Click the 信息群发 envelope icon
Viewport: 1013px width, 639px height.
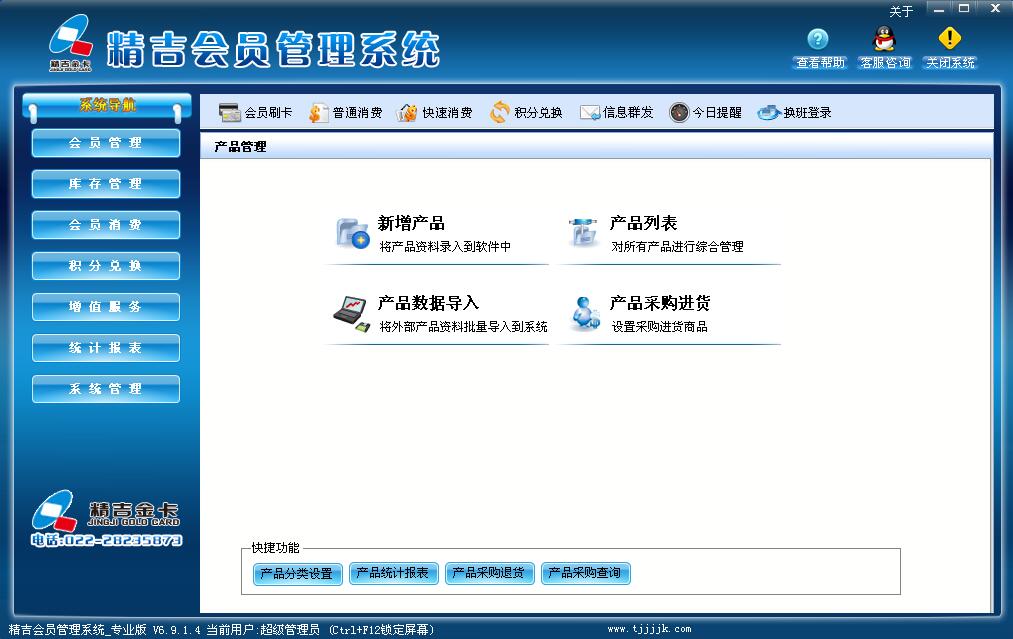click(590, 113)
